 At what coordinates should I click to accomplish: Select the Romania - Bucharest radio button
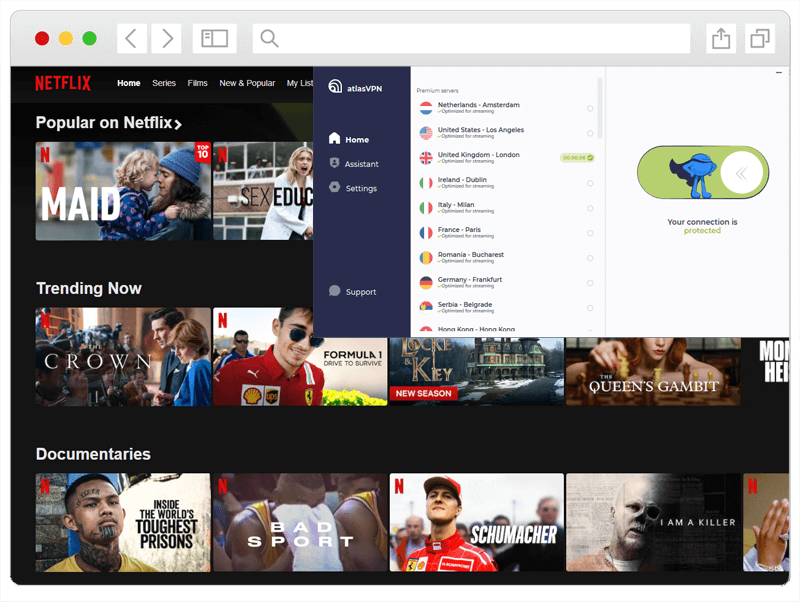(590, 258)
